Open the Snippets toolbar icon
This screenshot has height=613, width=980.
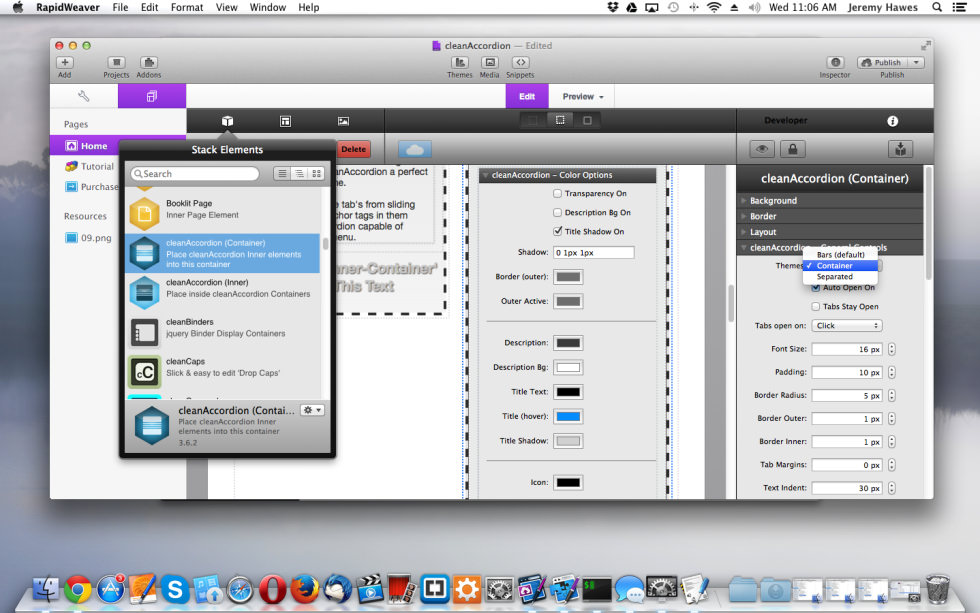coord(521,62)
